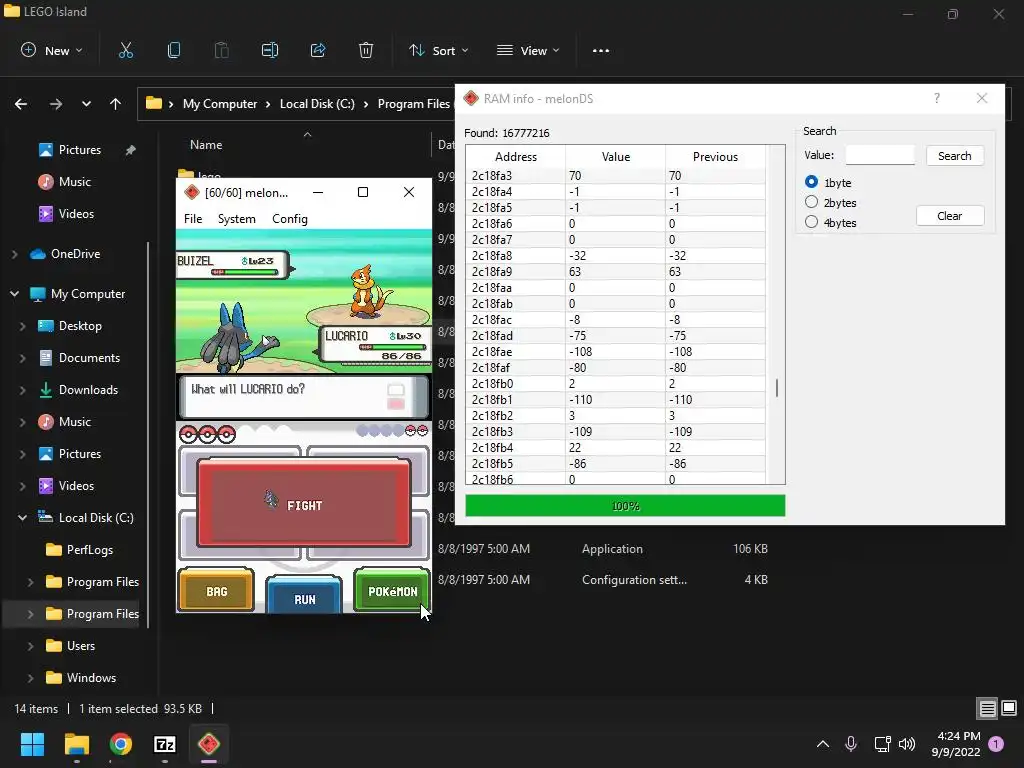Choose RUN in the battle menu

[x=304, y=596]
